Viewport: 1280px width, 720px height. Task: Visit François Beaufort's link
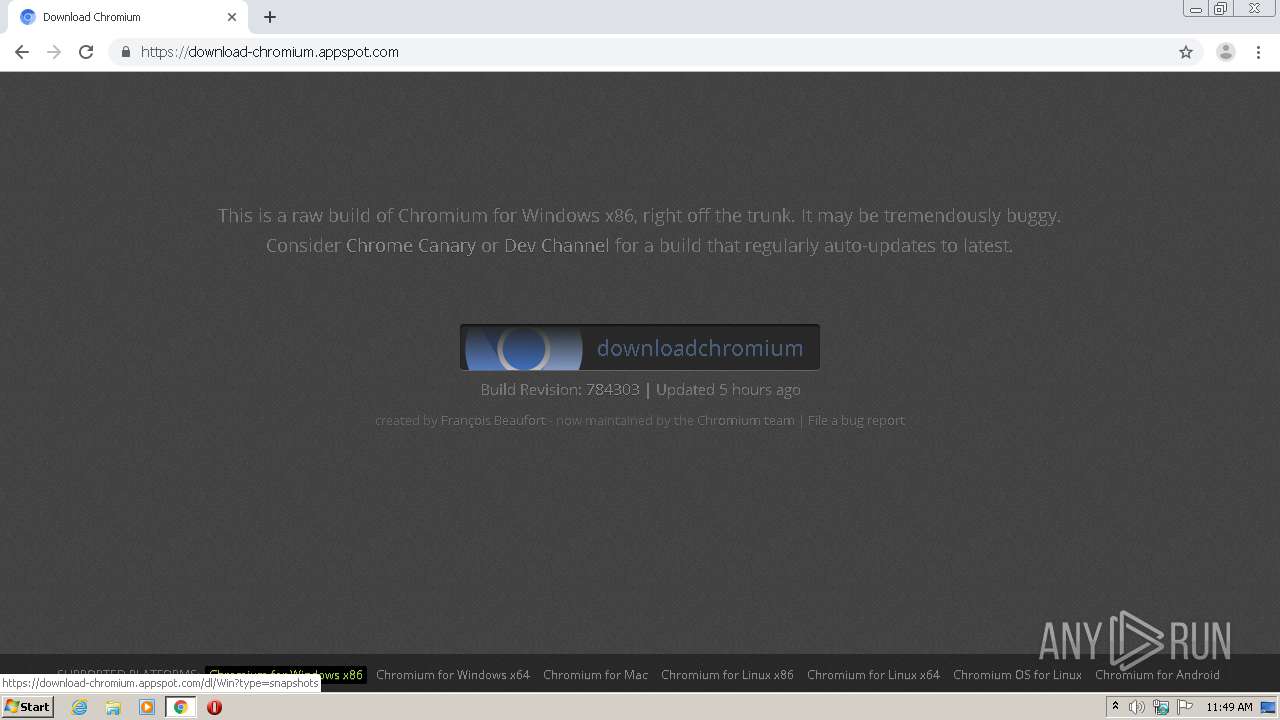point(493,420)
